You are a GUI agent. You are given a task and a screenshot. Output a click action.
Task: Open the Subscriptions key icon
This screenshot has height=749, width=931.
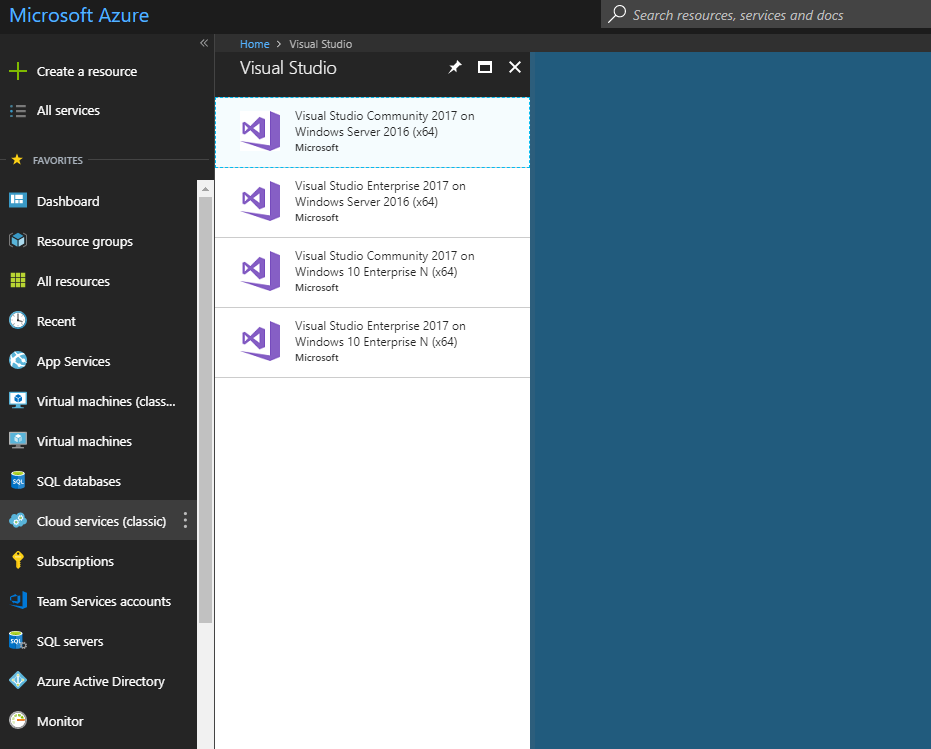tap(18, 560)
